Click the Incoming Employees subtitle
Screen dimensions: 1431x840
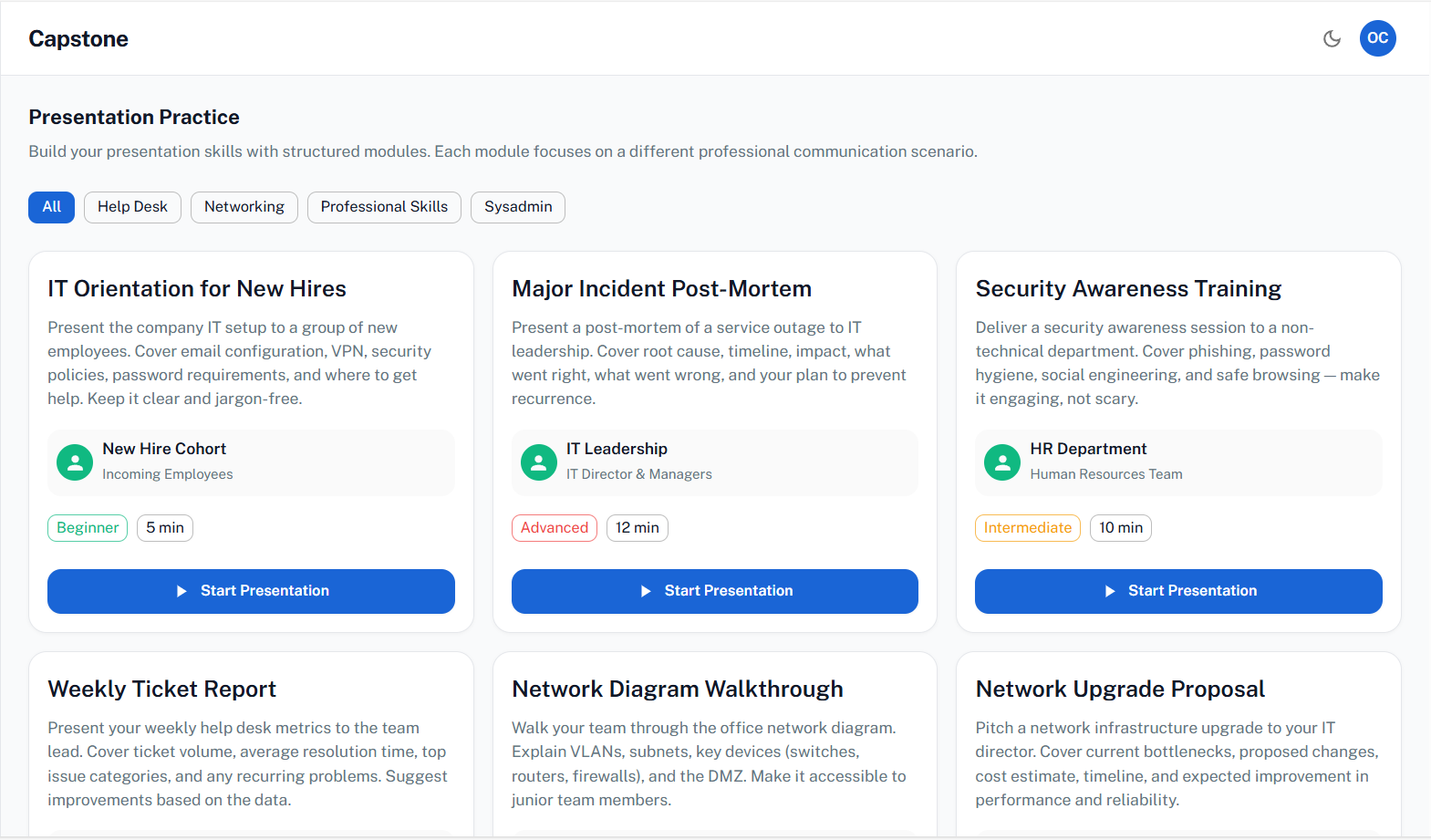[x=168, y=474]
